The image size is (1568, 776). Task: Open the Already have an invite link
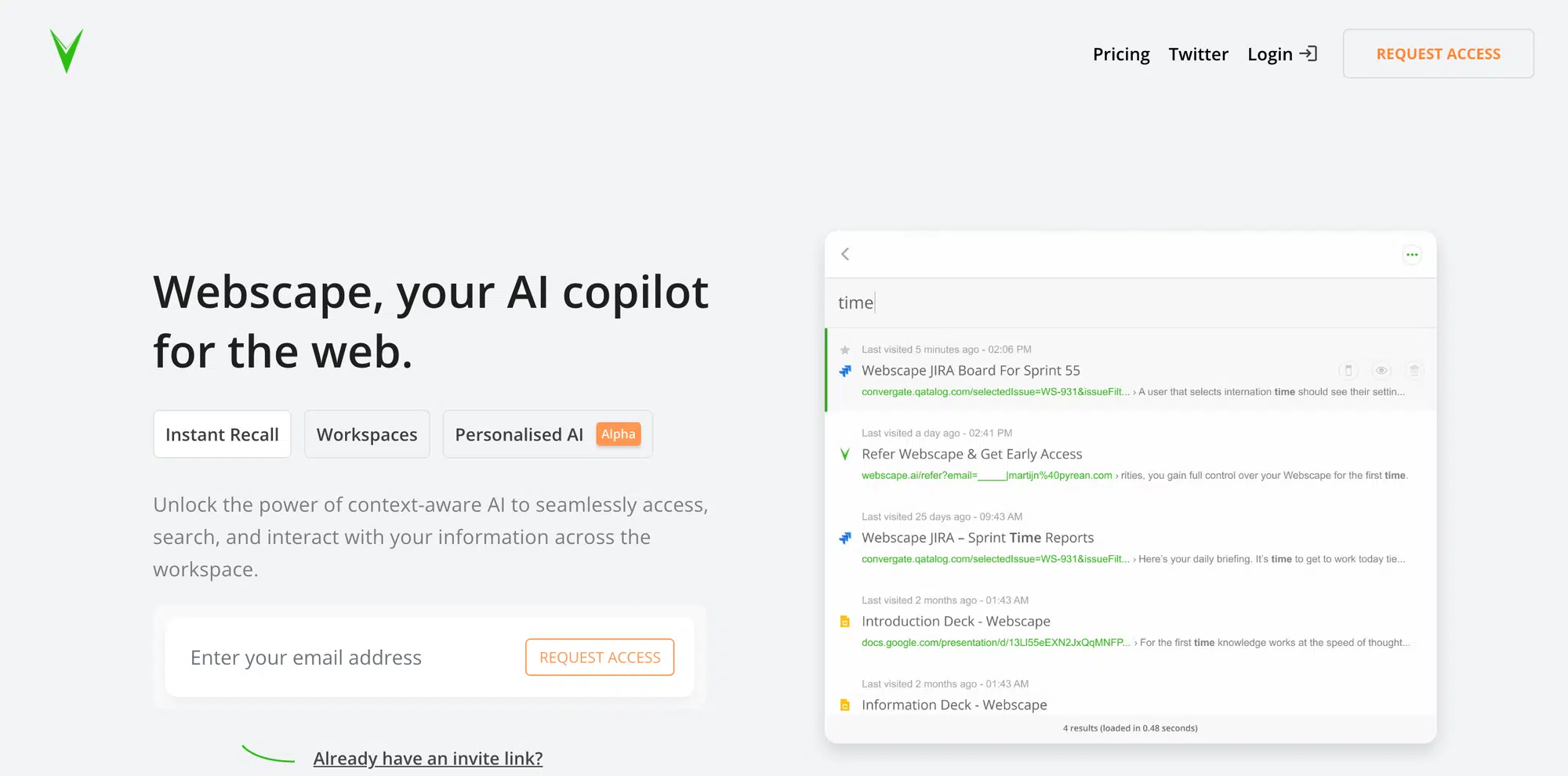[x=428, y=758]
